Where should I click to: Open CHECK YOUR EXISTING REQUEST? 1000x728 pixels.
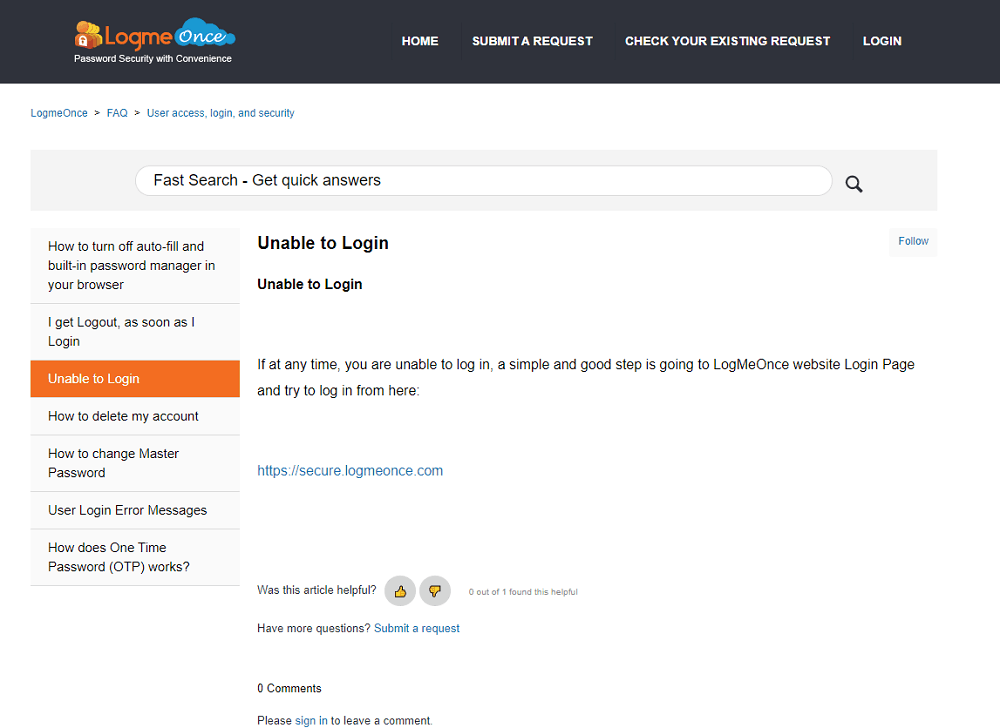tap(727, 41)
